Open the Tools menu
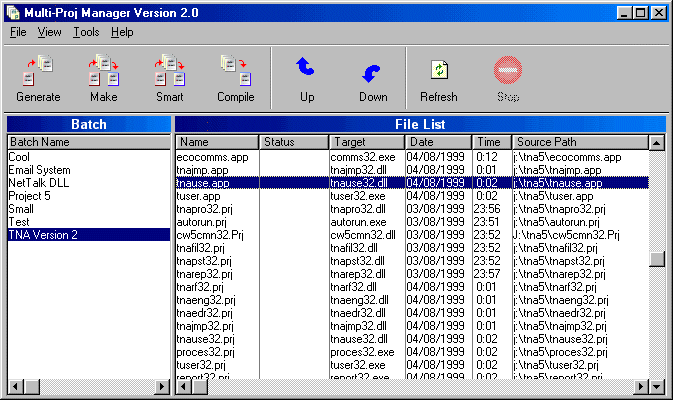The image size is (673, 400). pyautogui.click(x=86, y=32)
